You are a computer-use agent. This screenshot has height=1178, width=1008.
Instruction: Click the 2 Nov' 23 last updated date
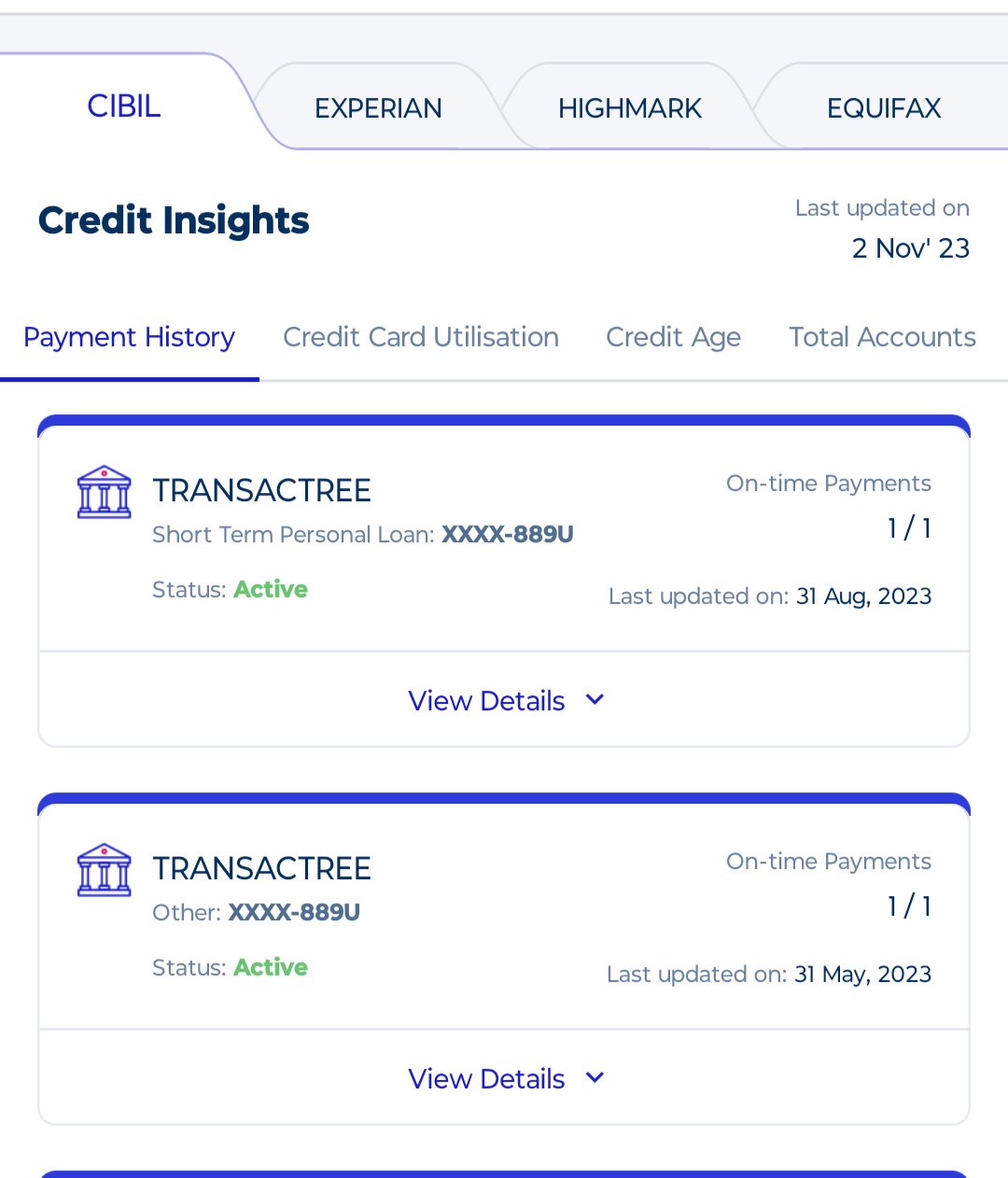coord(910,248)
